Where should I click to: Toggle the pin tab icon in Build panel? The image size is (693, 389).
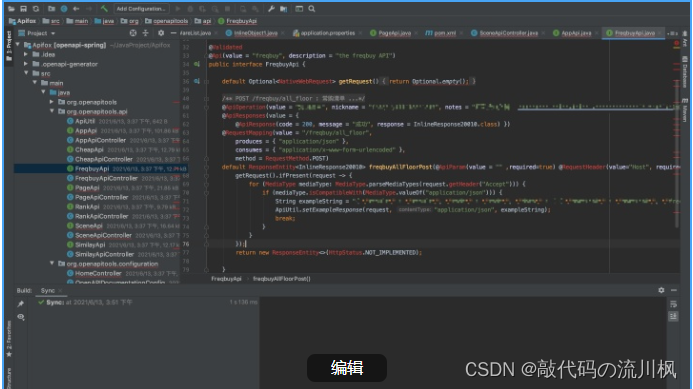[21, 304]
